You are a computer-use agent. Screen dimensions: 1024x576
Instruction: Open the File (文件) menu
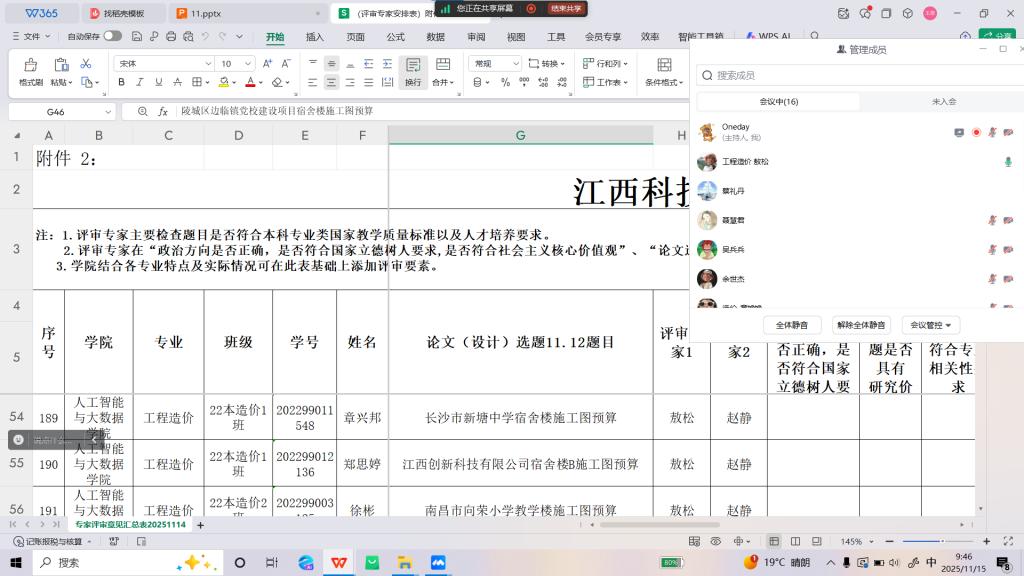[x=31, y=37]
